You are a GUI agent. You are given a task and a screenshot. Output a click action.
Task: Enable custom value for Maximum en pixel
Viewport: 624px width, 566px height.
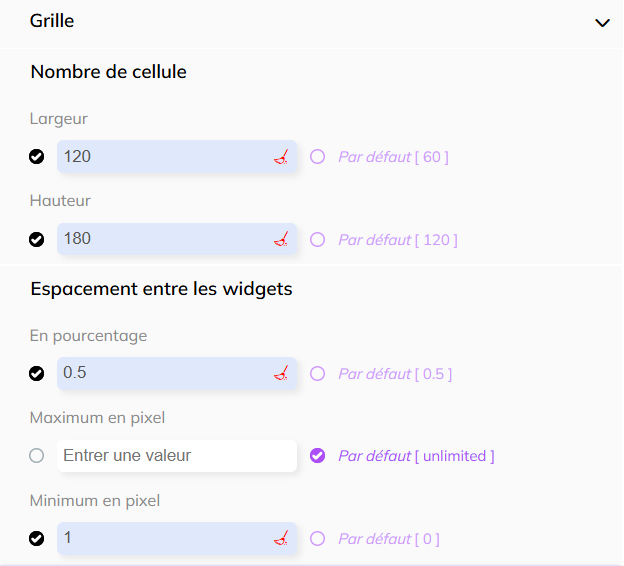pos(37,456)
